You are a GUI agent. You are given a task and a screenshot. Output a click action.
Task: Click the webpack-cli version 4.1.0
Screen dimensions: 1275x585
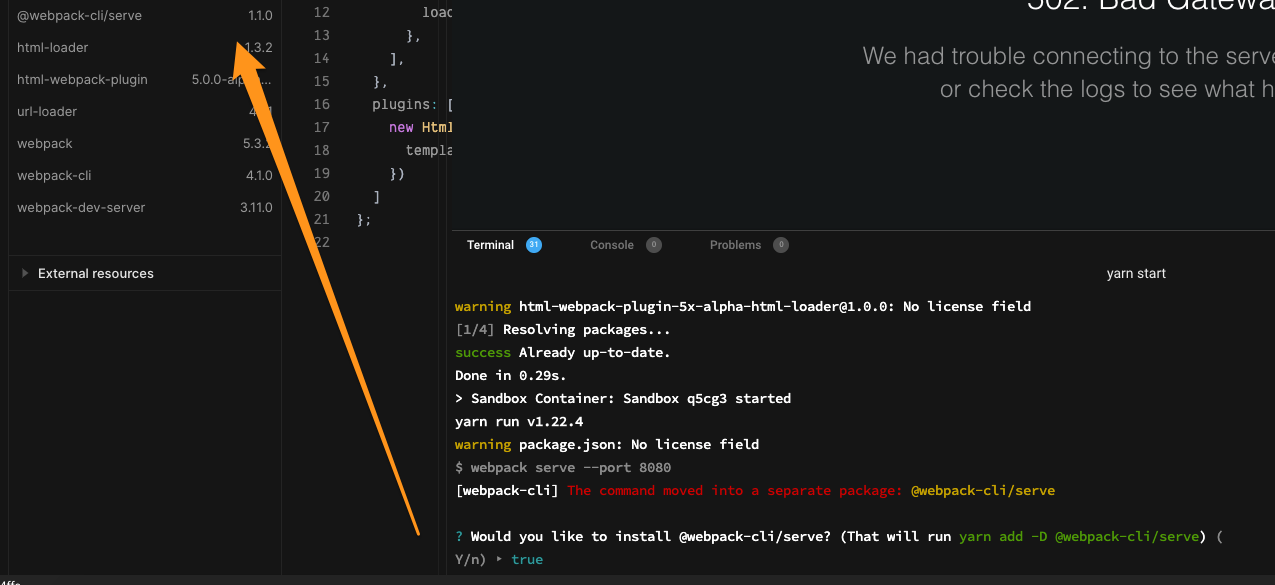coord(258,176)
